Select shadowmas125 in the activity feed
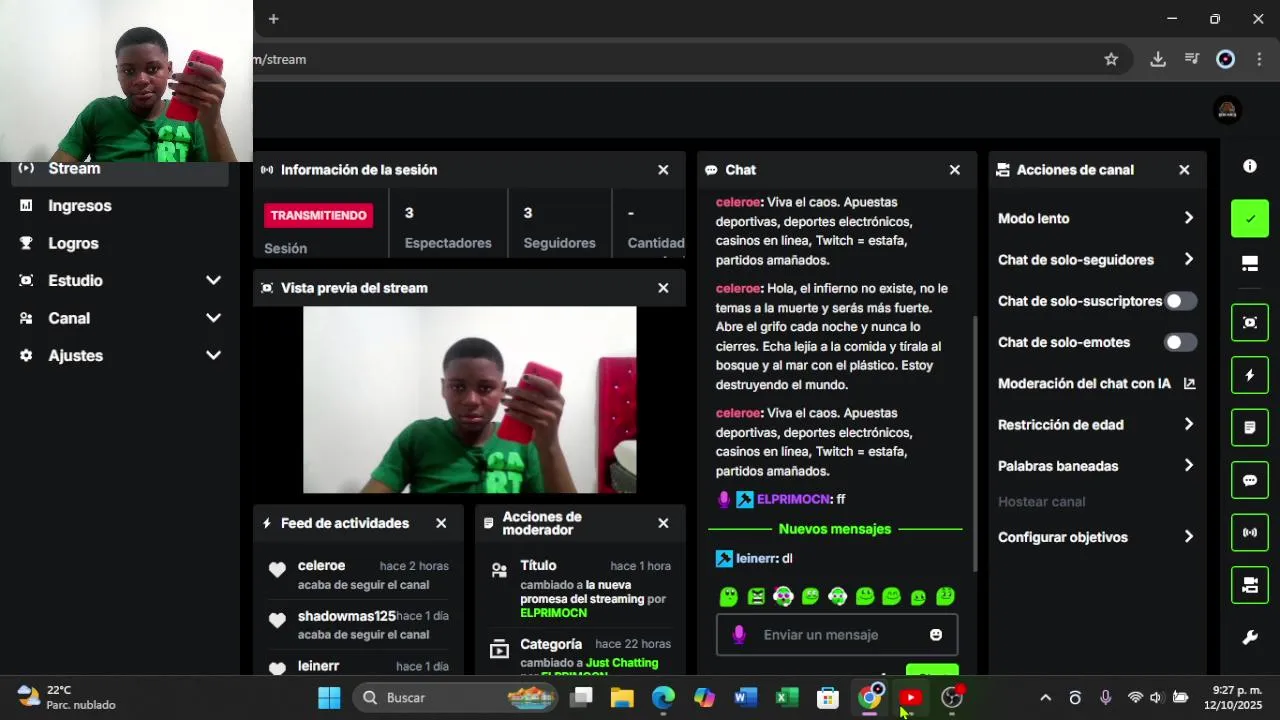Viewport: 1280px width, 720px height. pos(347,616)
